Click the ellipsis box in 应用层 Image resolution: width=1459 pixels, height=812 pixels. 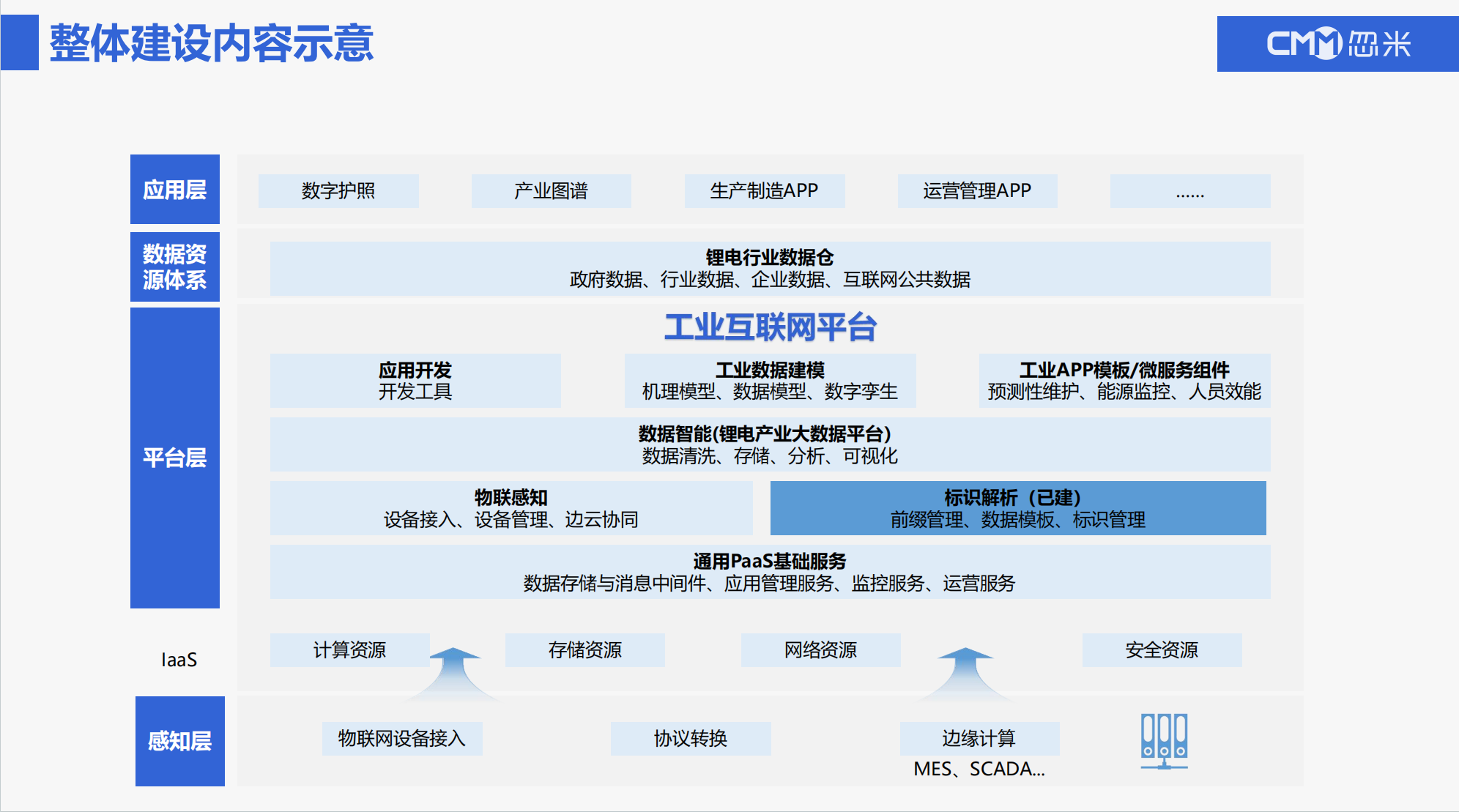[1189, 191]
